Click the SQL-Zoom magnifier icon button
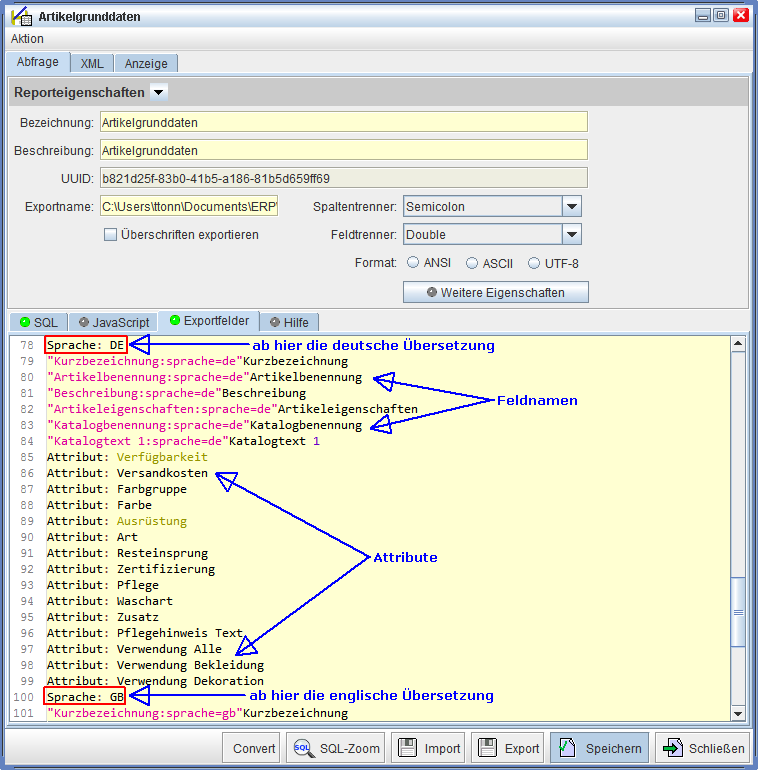 point(303,748)
